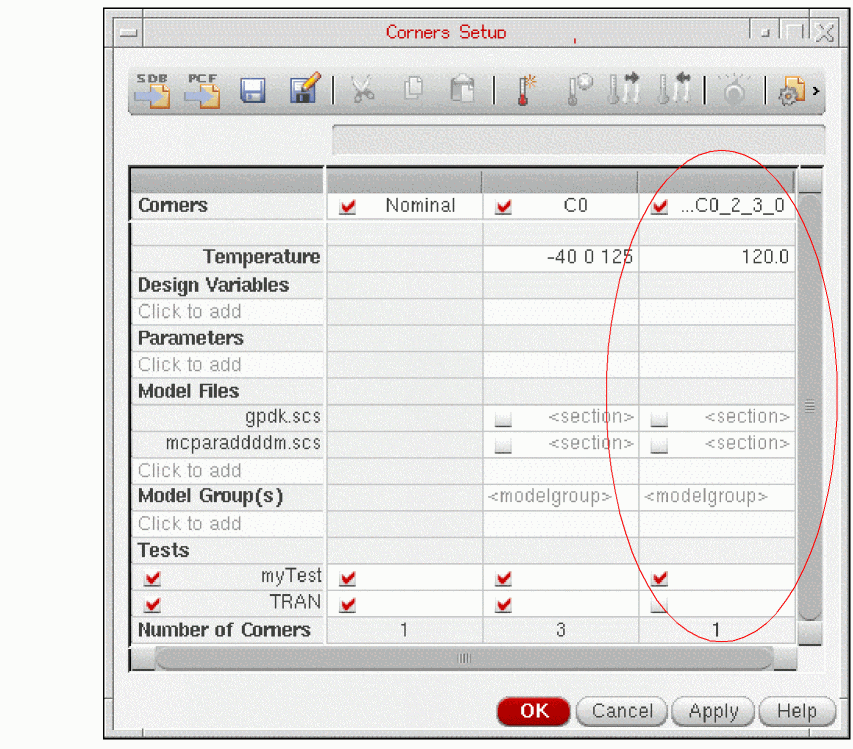Click the Apply button

[713, 711]
